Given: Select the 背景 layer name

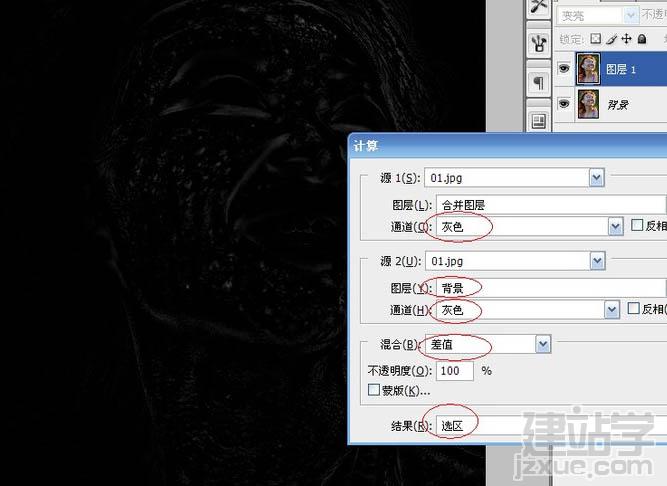Looking at the screenshot, I should tap(618, 105).
